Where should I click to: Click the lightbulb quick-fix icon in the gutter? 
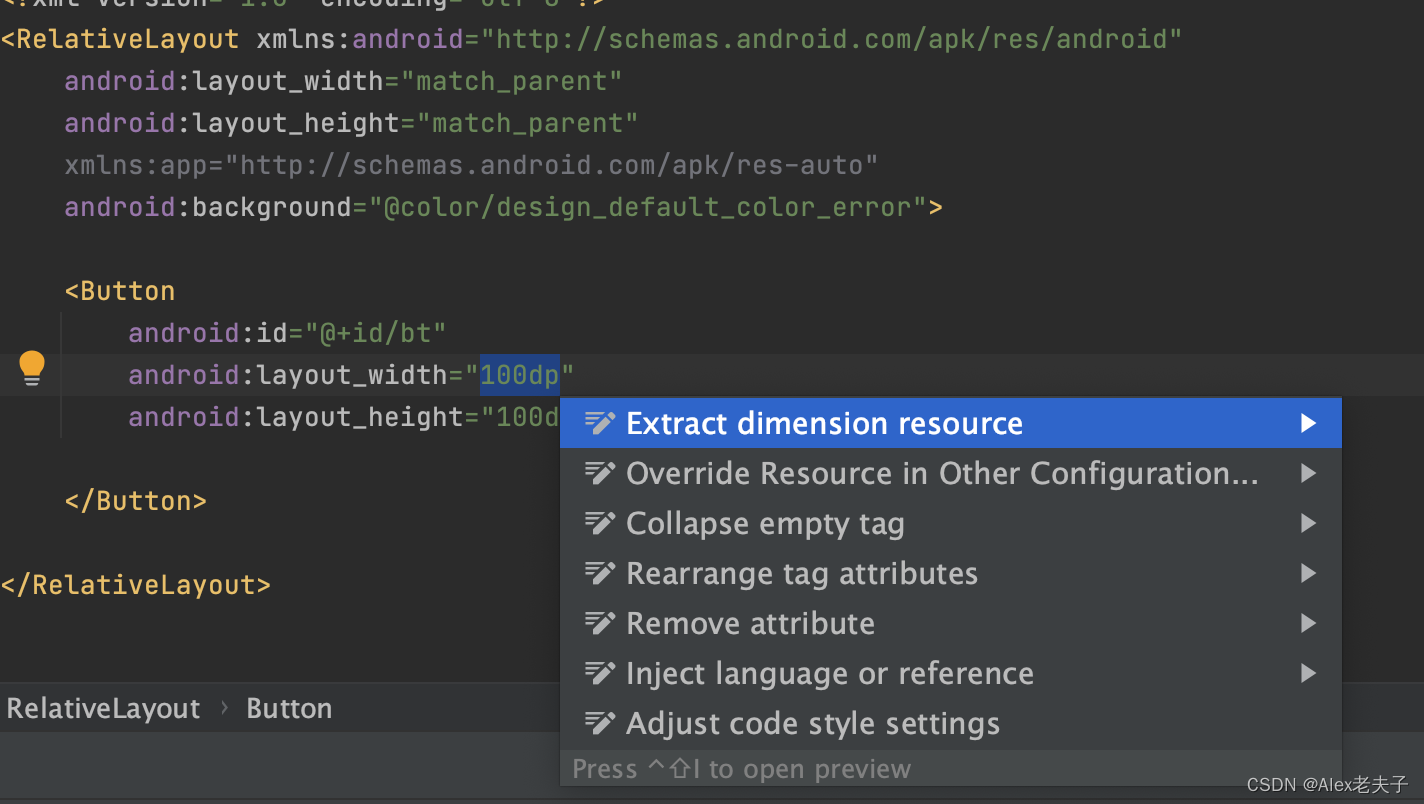pyautogui.click(x=31, y=367)
